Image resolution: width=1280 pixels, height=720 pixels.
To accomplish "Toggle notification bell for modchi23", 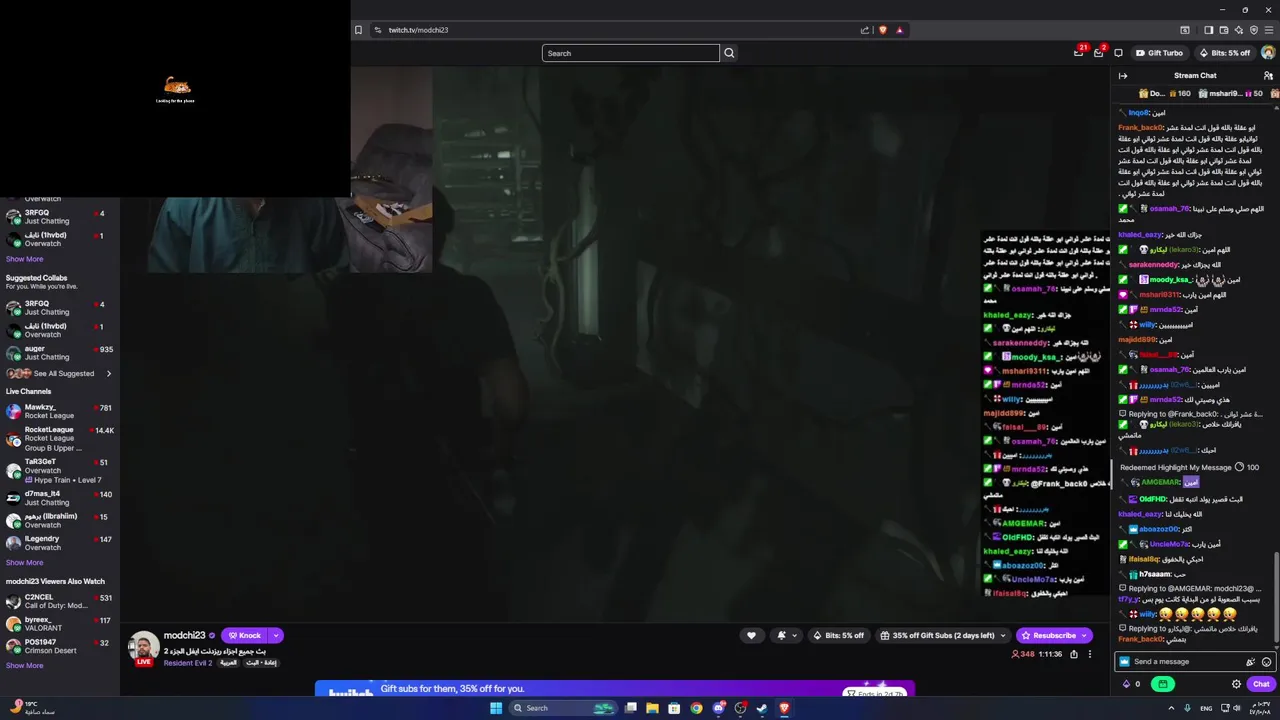I will point(781,635).
